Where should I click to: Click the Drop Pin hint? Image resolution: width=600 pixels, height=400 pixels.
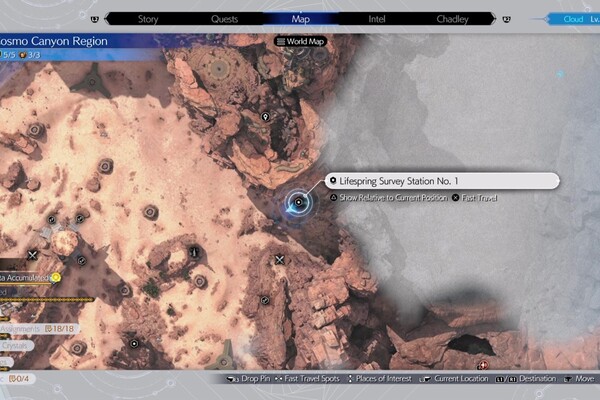click(248, 379)
